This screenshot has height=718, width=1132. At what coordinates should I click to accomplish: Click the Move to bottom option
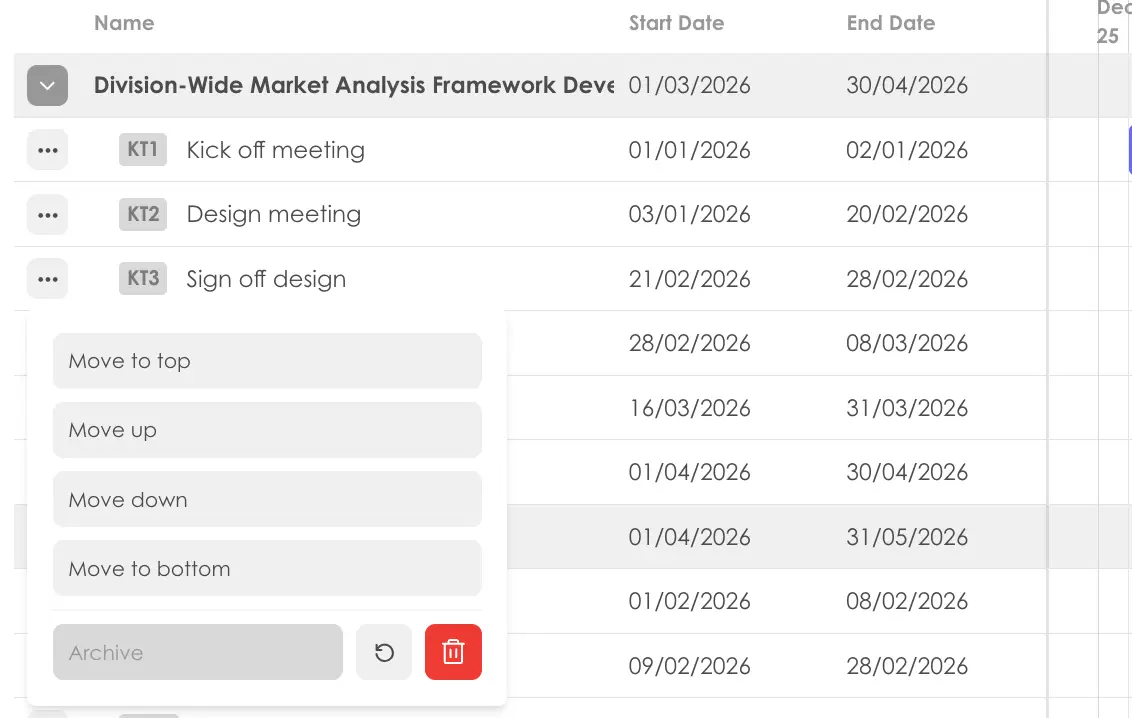[x=267, y=568]
